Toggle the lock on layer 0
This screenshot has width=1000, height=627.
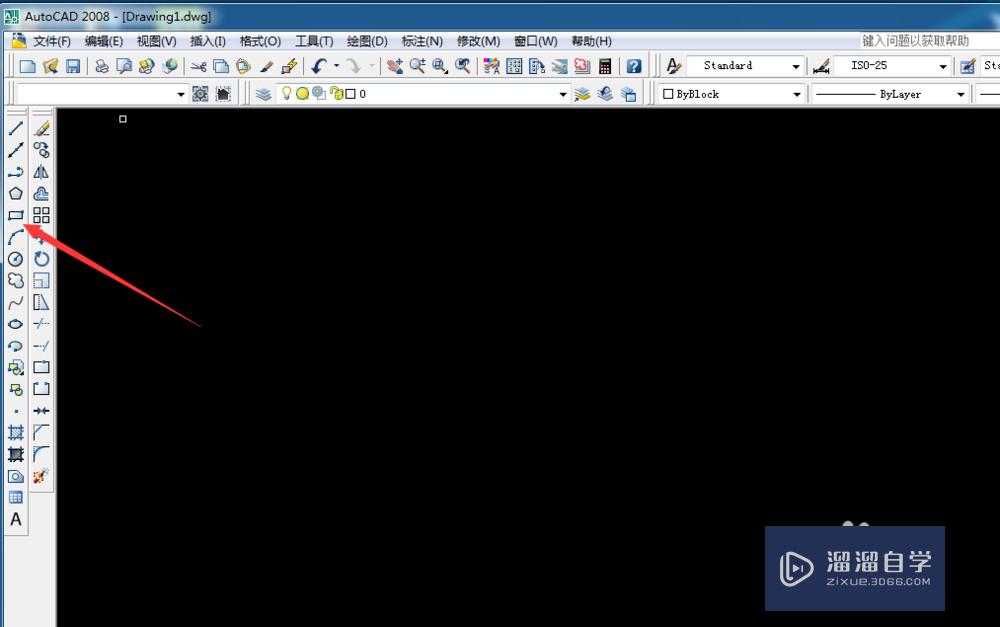tap(337, 93)
